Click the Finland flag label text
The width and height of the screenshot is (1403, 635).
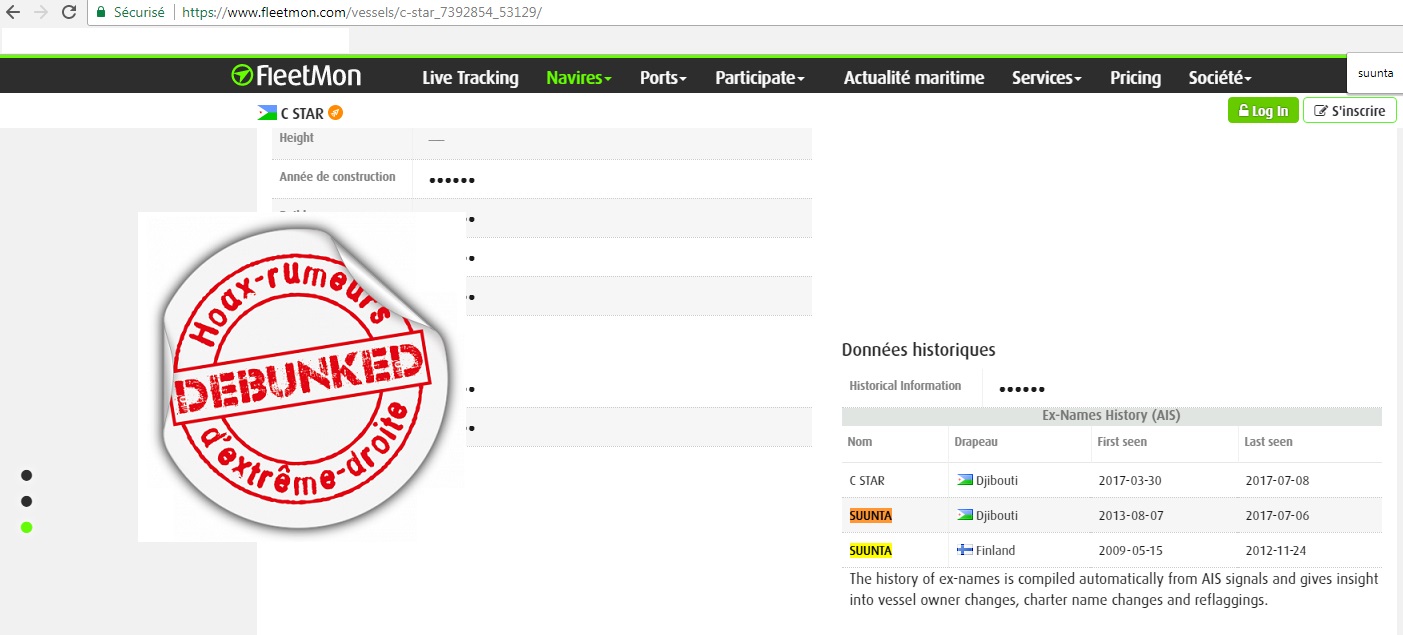tap(995, 550)
